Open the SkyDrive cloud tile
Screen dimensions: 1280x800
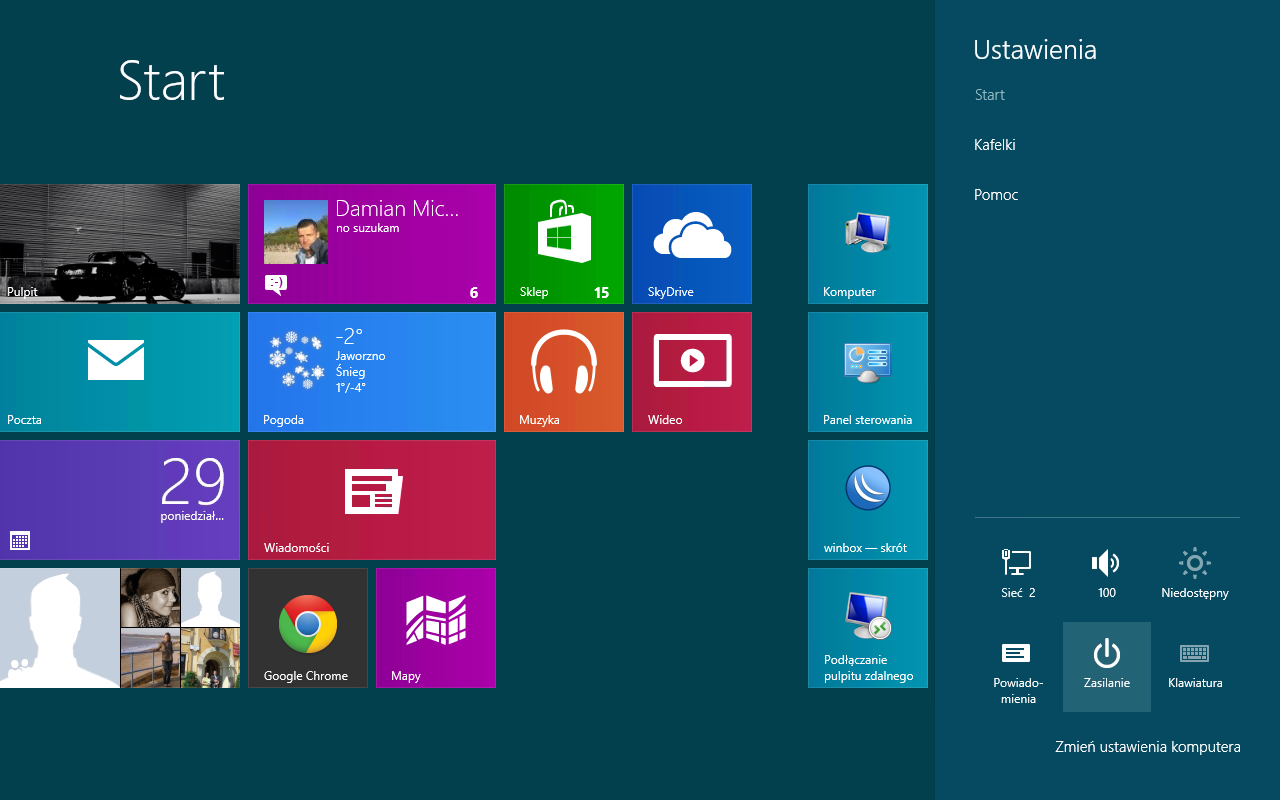tap(691, 243)
